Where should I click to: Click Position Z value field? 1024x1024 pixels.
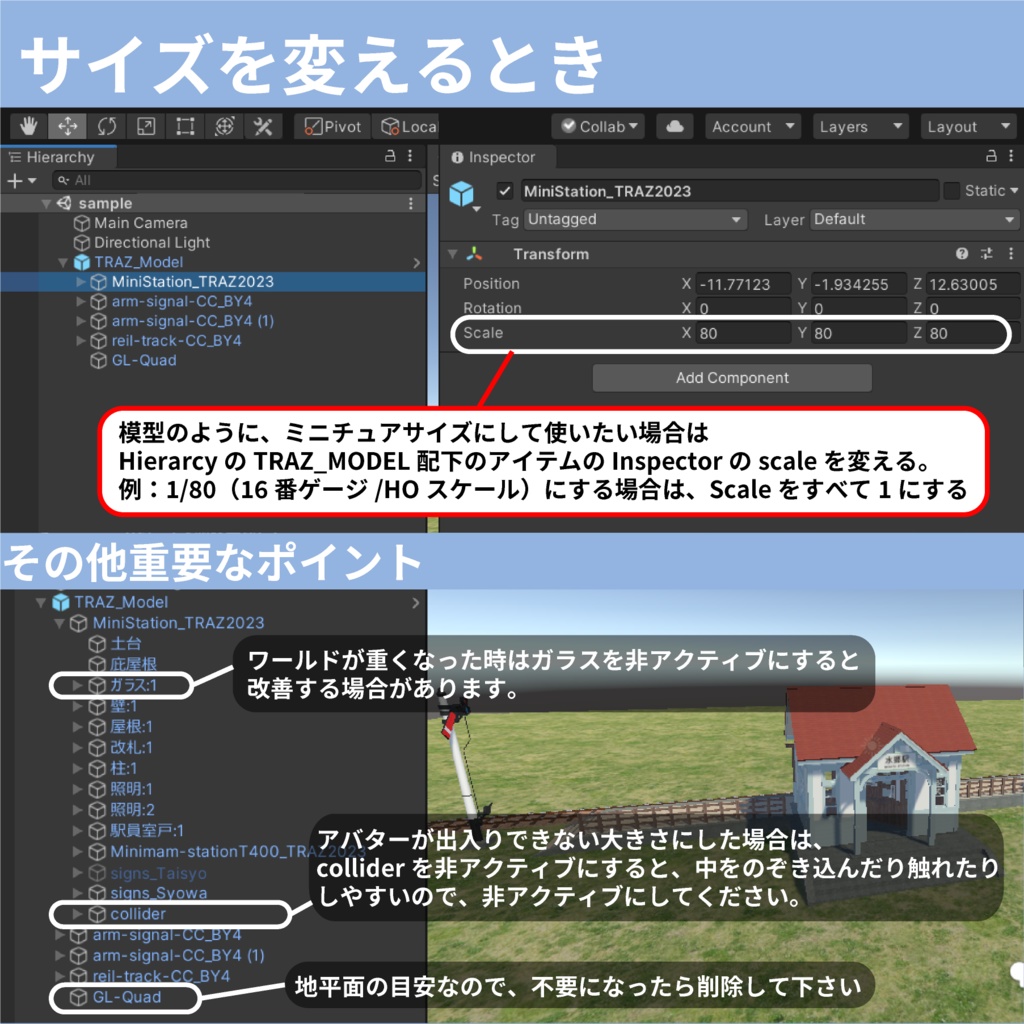973,285
